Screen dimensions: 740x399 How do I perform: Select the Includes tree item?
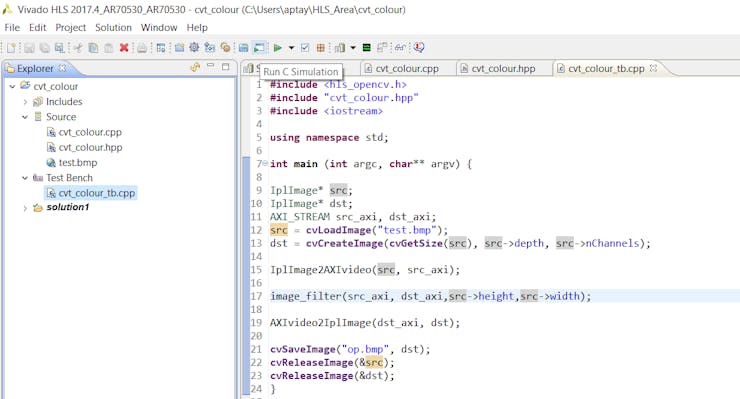64,102
